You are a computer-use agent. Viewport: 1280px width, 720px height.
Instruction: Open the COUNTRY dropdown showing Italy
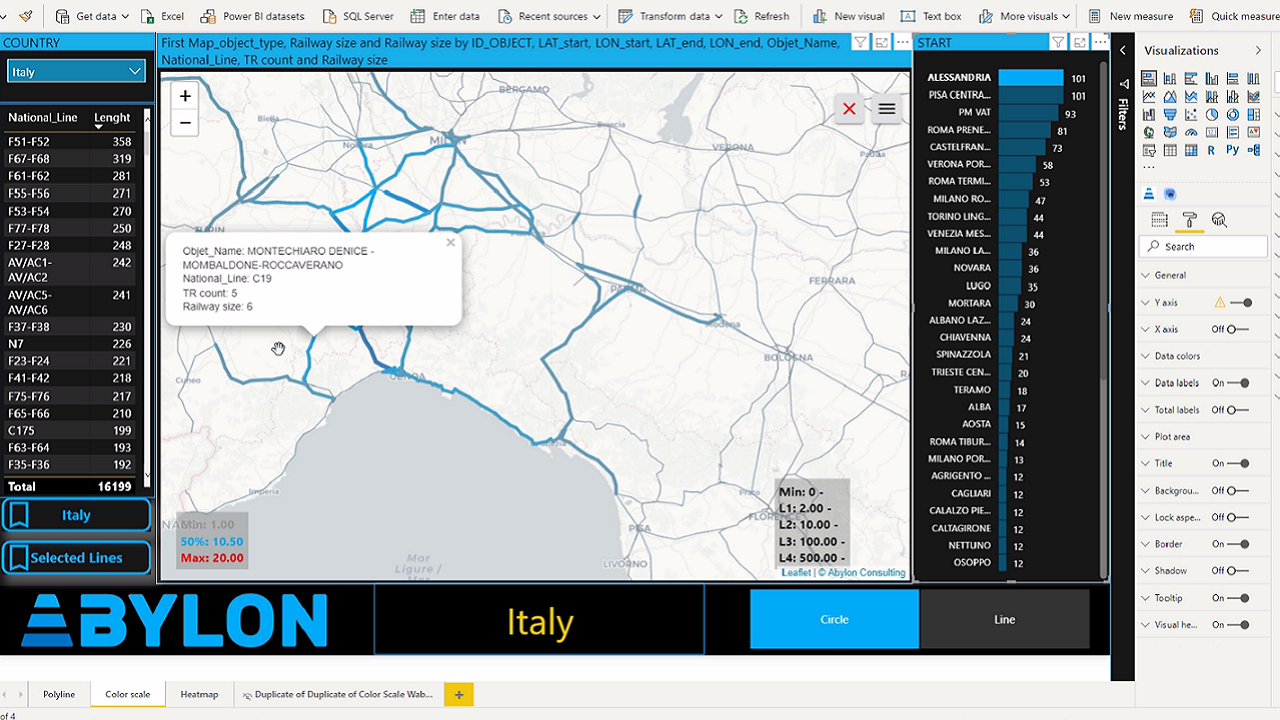pos(76,71)
